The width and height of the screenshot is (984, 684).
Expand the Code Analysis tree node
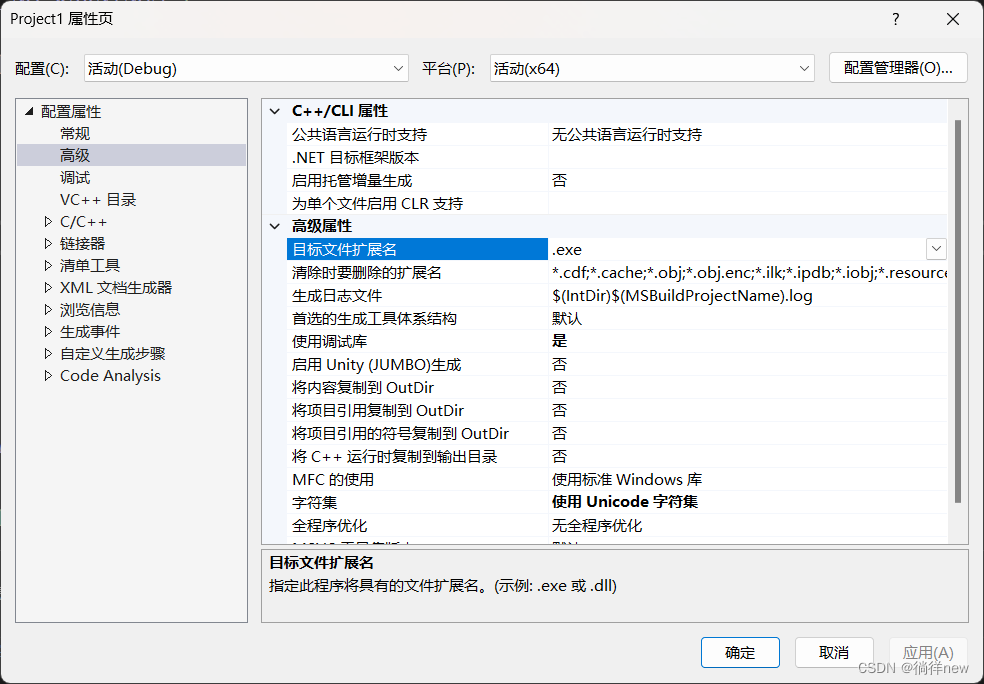(x=48, y=375)
